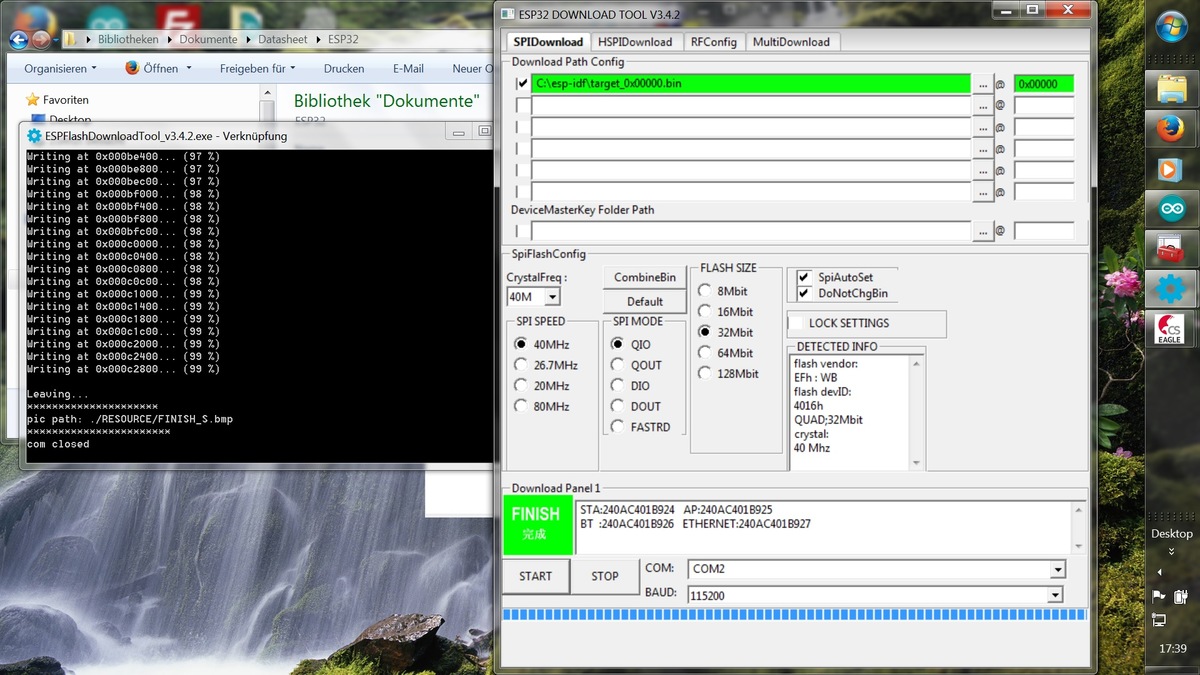Open the CrystalFreq 40M dropdown

coord(552,297)
